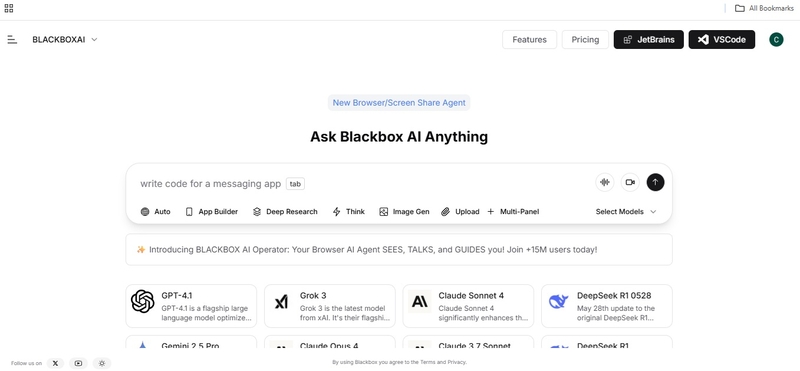800x371 pixels.
Task: Open the Multi-Panel option
Action: [513, 212]
